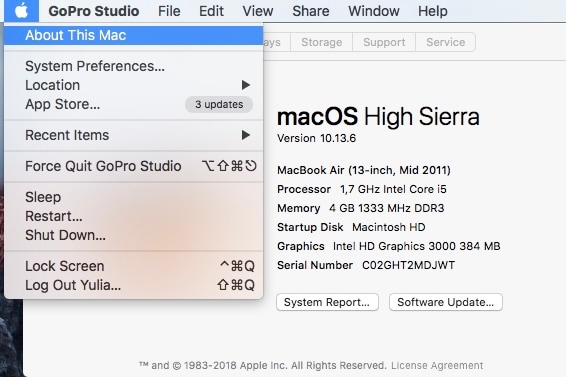Open App Store… menu entry
The height and width of the screenshot is (377, 566).
coord(134,104)
